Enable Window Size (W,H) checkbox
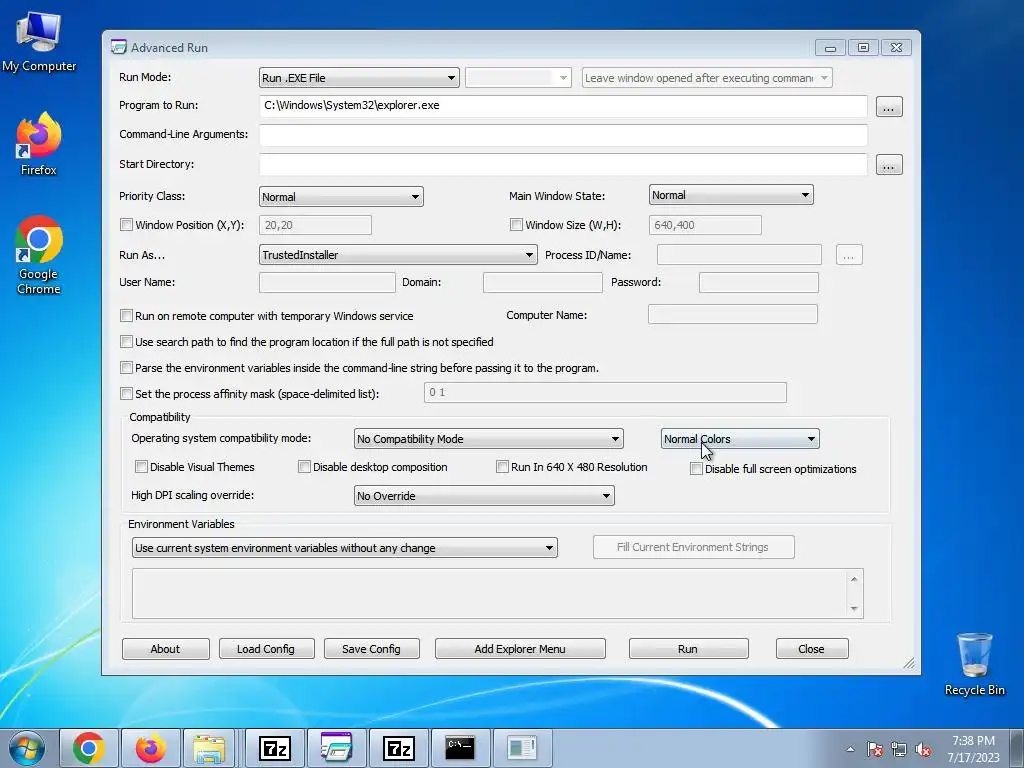Screen dimensions: 1024x768 516,225
